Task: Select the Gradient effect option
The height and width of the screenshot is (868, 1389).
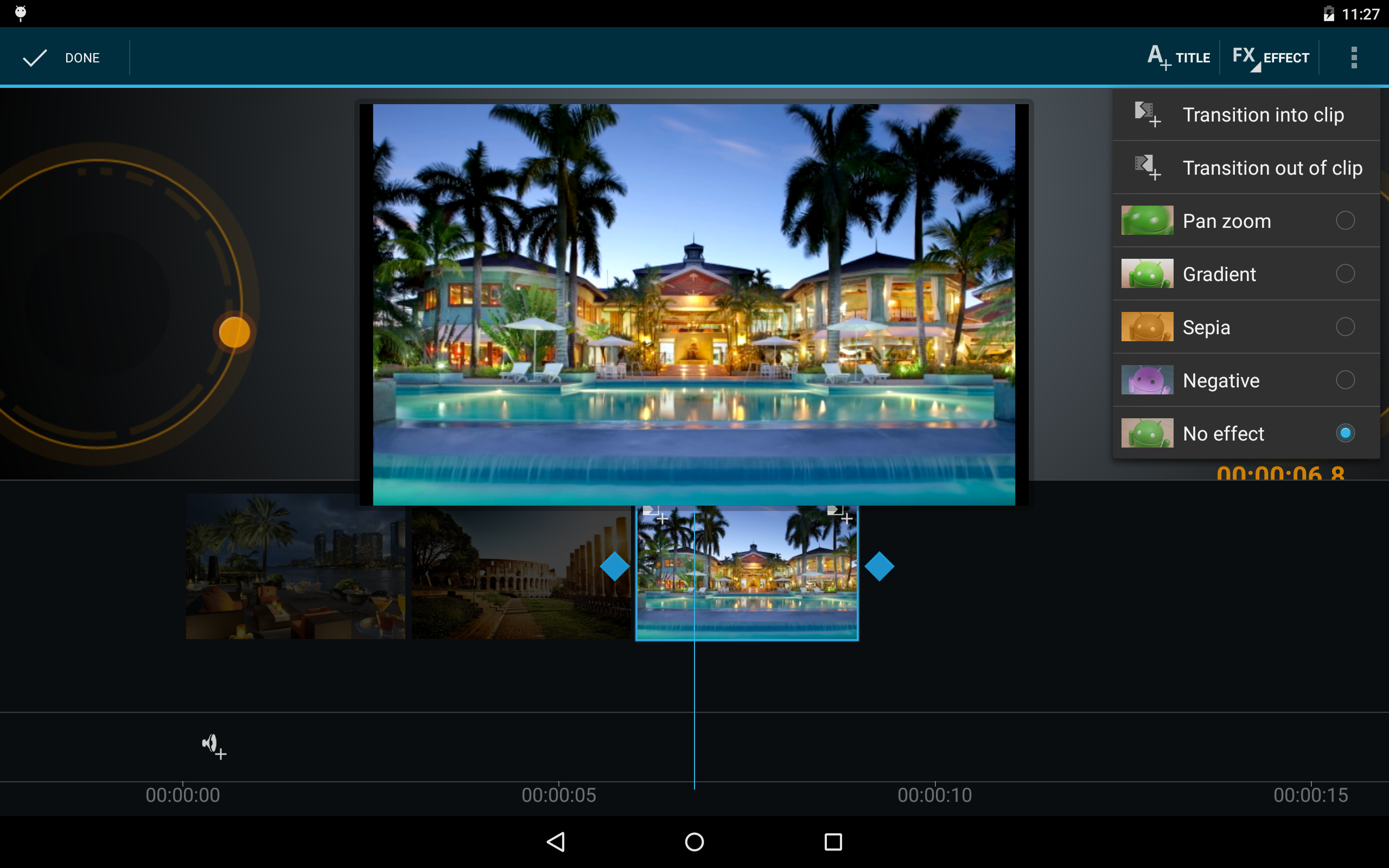Action: tap(1220, 275)
